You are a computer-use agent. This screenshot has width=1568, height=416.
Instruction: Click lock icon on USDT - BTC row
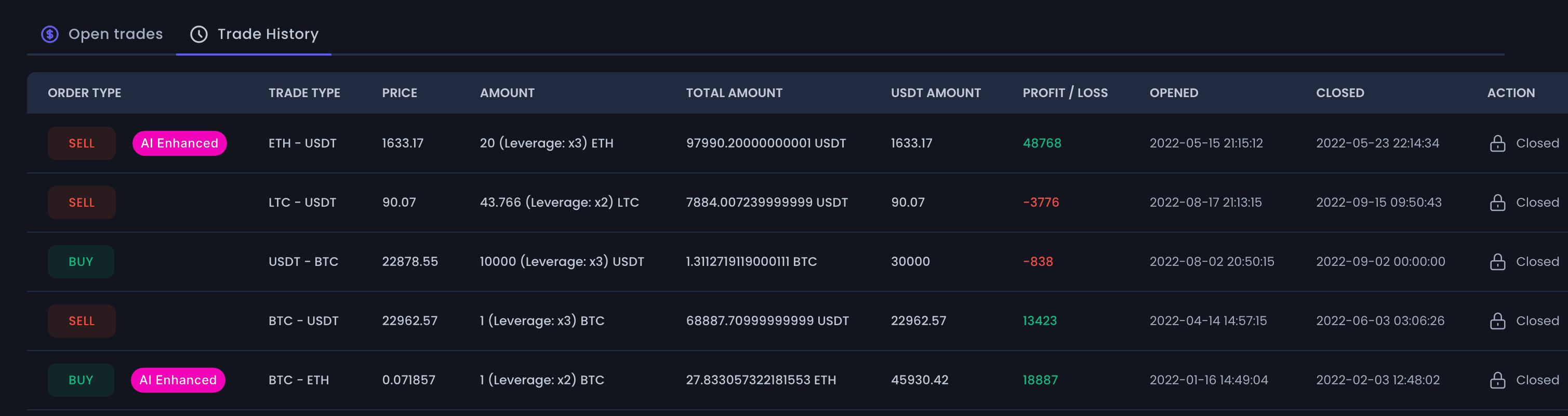(1497, 262)
